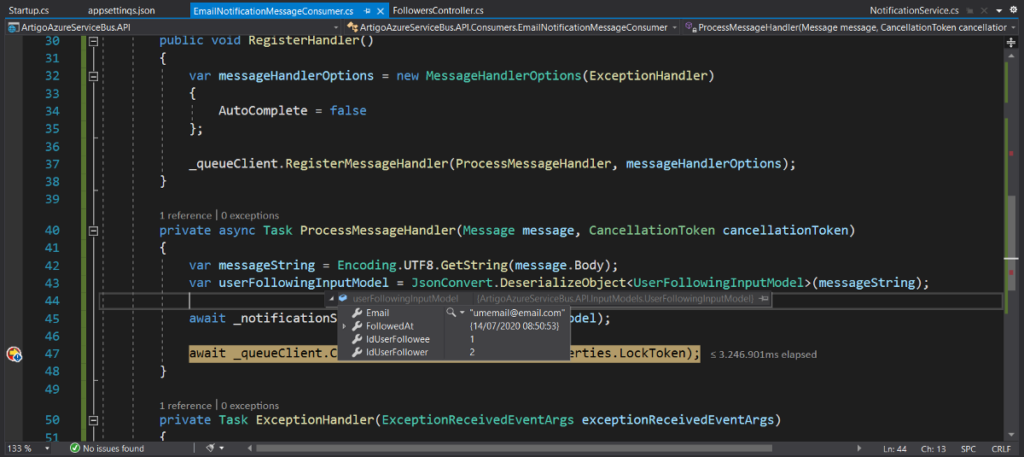Switch to the Startup.cs tab

[x=28, y=11]
